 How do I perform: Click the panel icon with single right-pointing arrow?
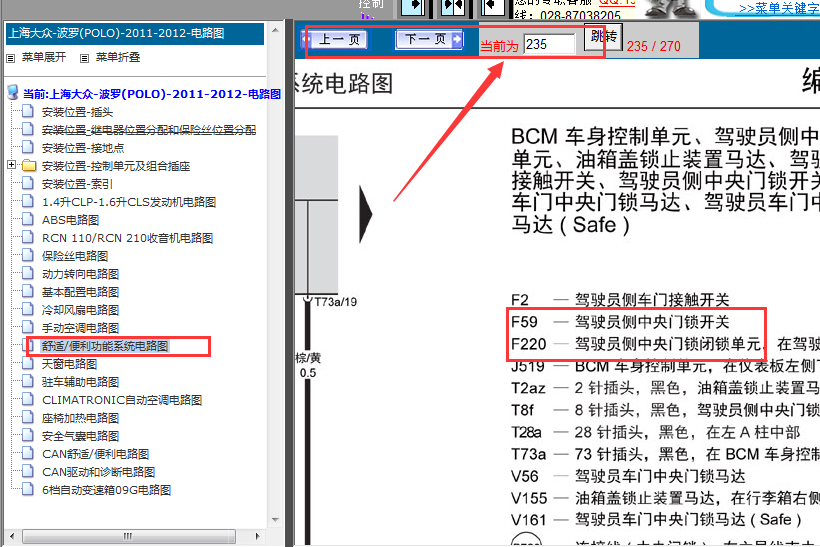coord(413,7)
